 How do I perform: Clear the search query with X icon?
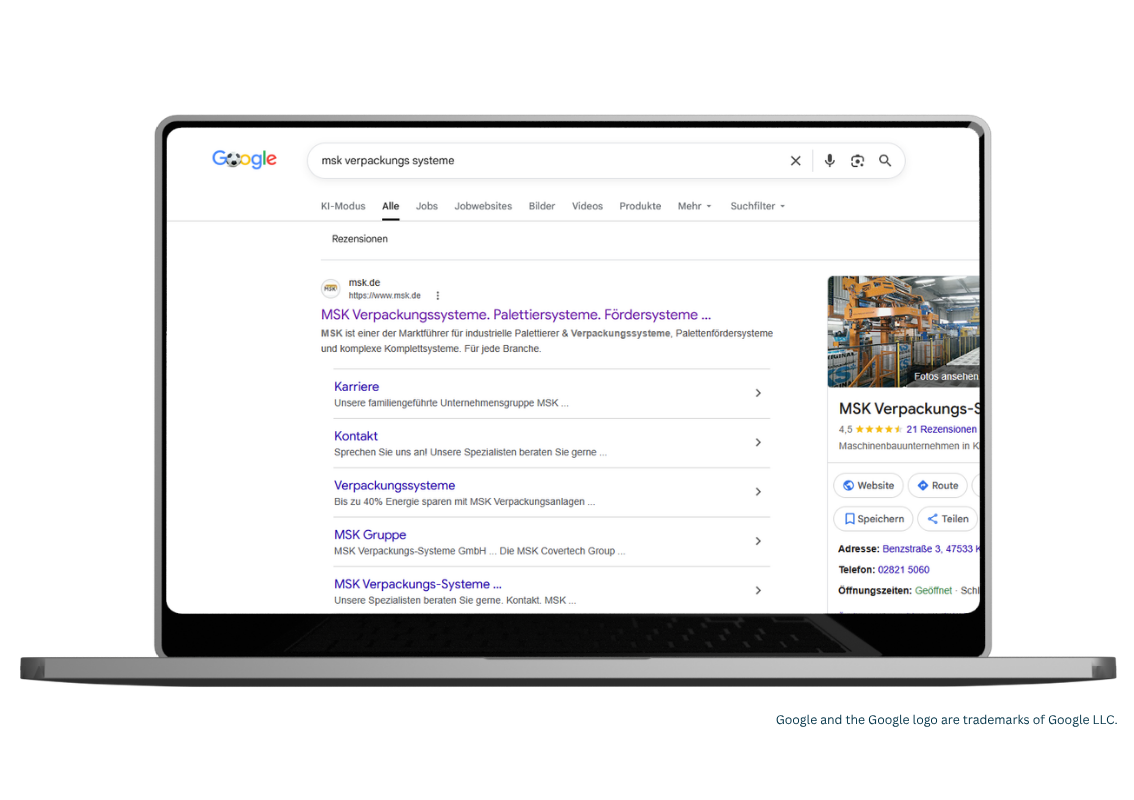pos(796,161)
